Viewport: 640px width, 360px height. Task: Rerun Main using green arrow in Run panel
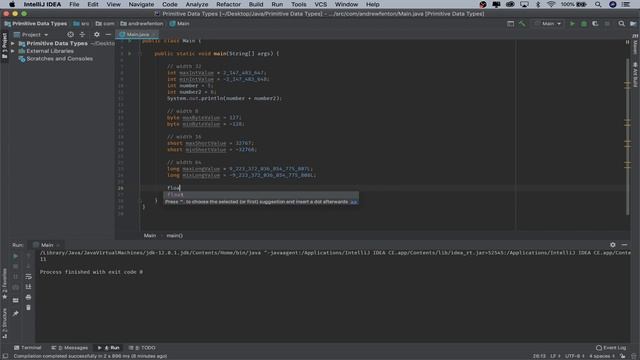[16, 256]
